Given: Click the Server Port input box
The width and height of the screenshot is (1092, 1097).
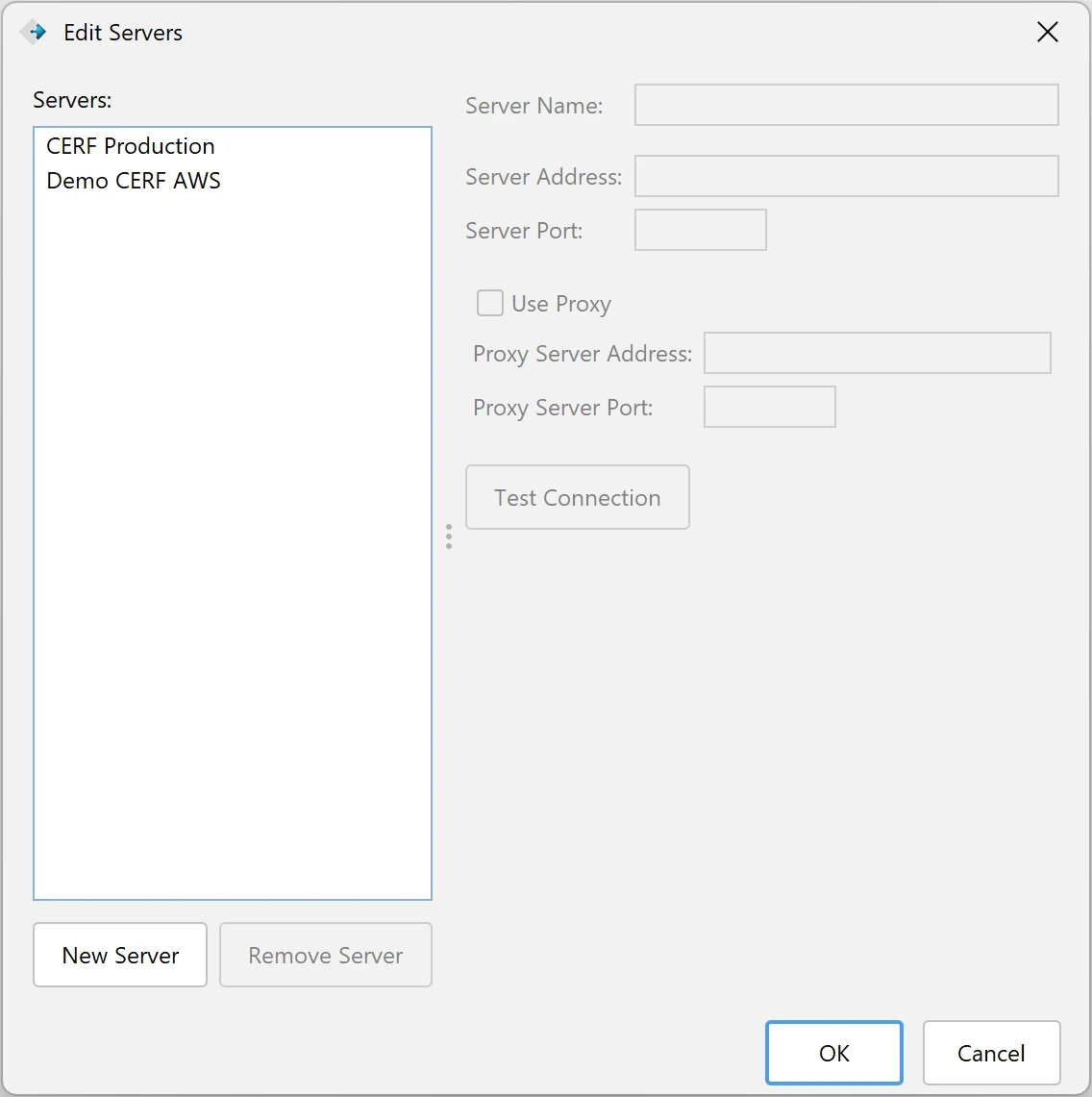Looking at the screenshot, I should 700,231.
